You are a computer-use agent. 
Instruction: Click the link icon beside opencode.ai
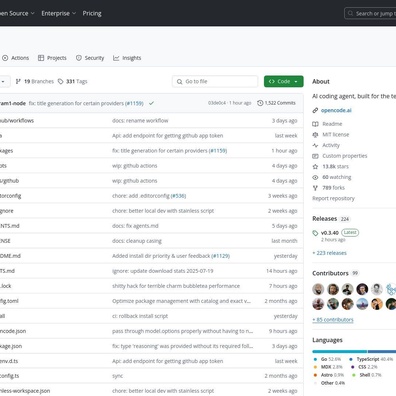[x=315, y=110]
